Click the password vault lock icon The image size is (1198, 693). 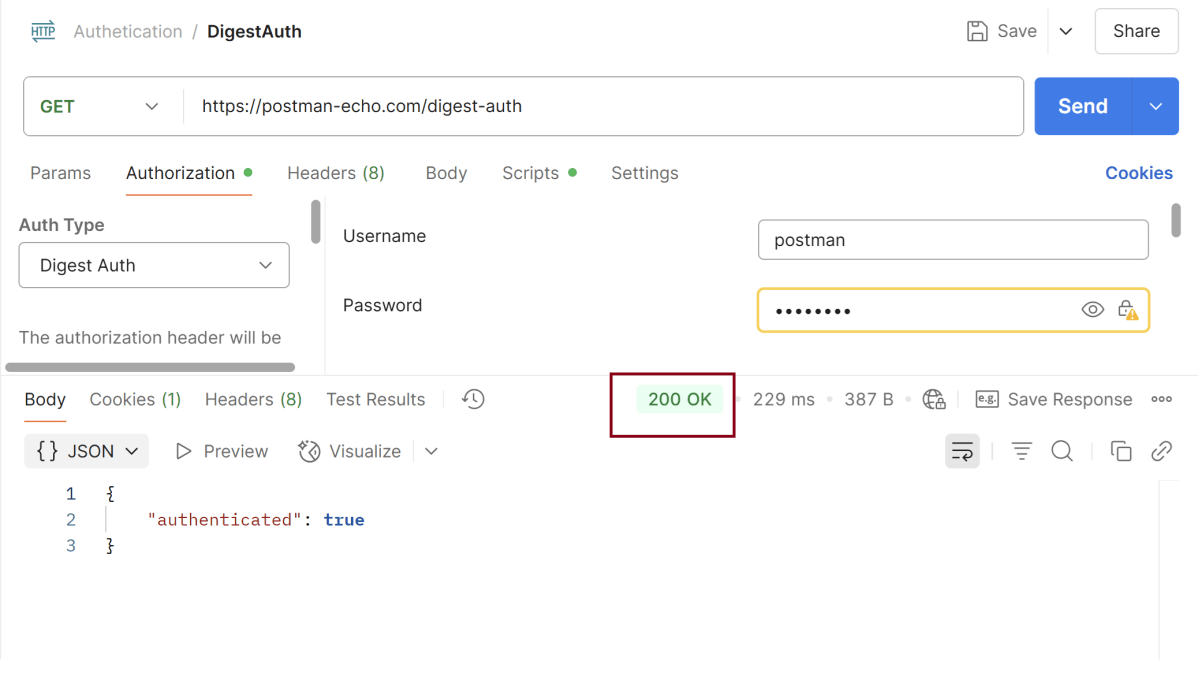[1127, 310]
